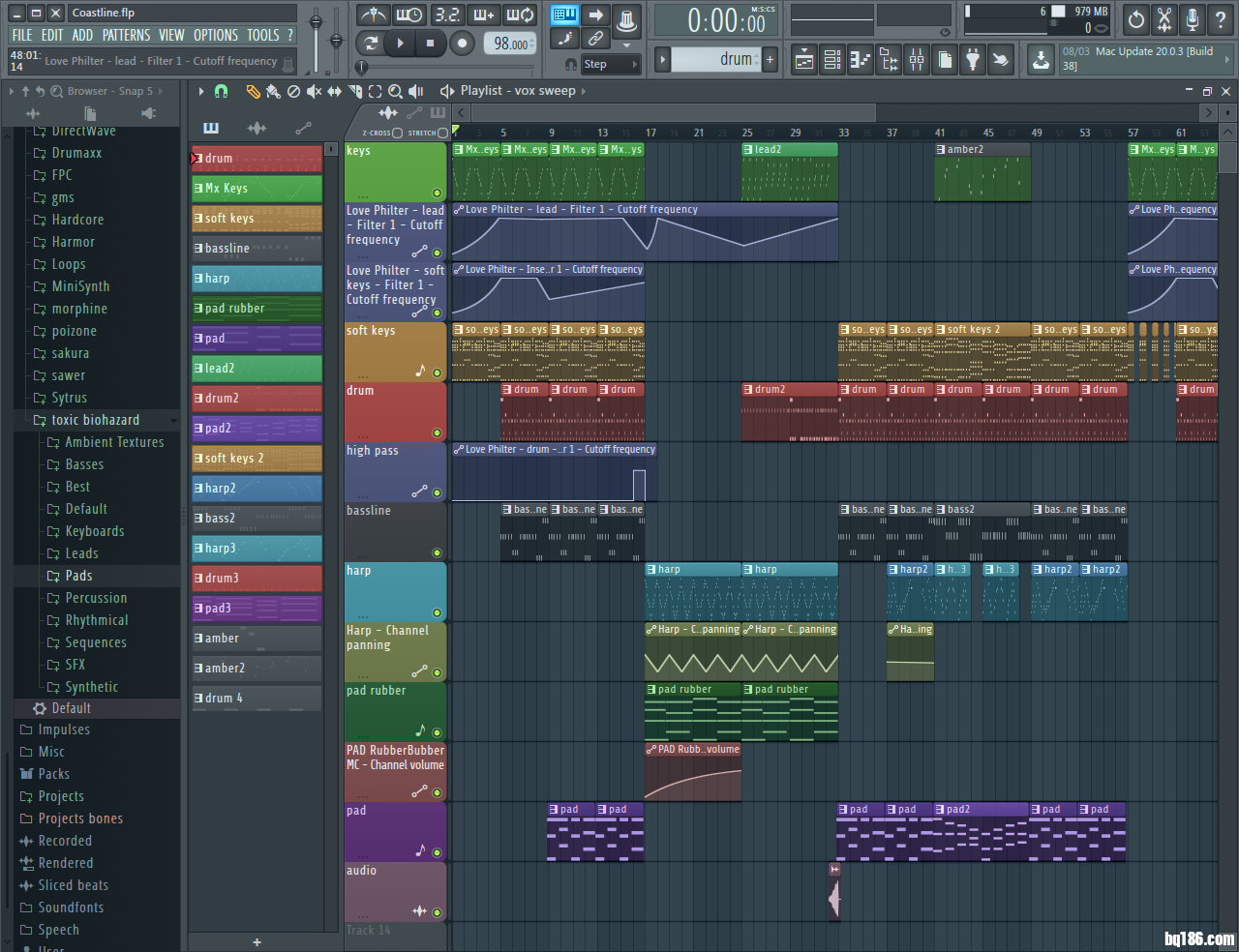
Task: Open the drum pattern selector
Action: pyautogui.click(x=716, y=60)
